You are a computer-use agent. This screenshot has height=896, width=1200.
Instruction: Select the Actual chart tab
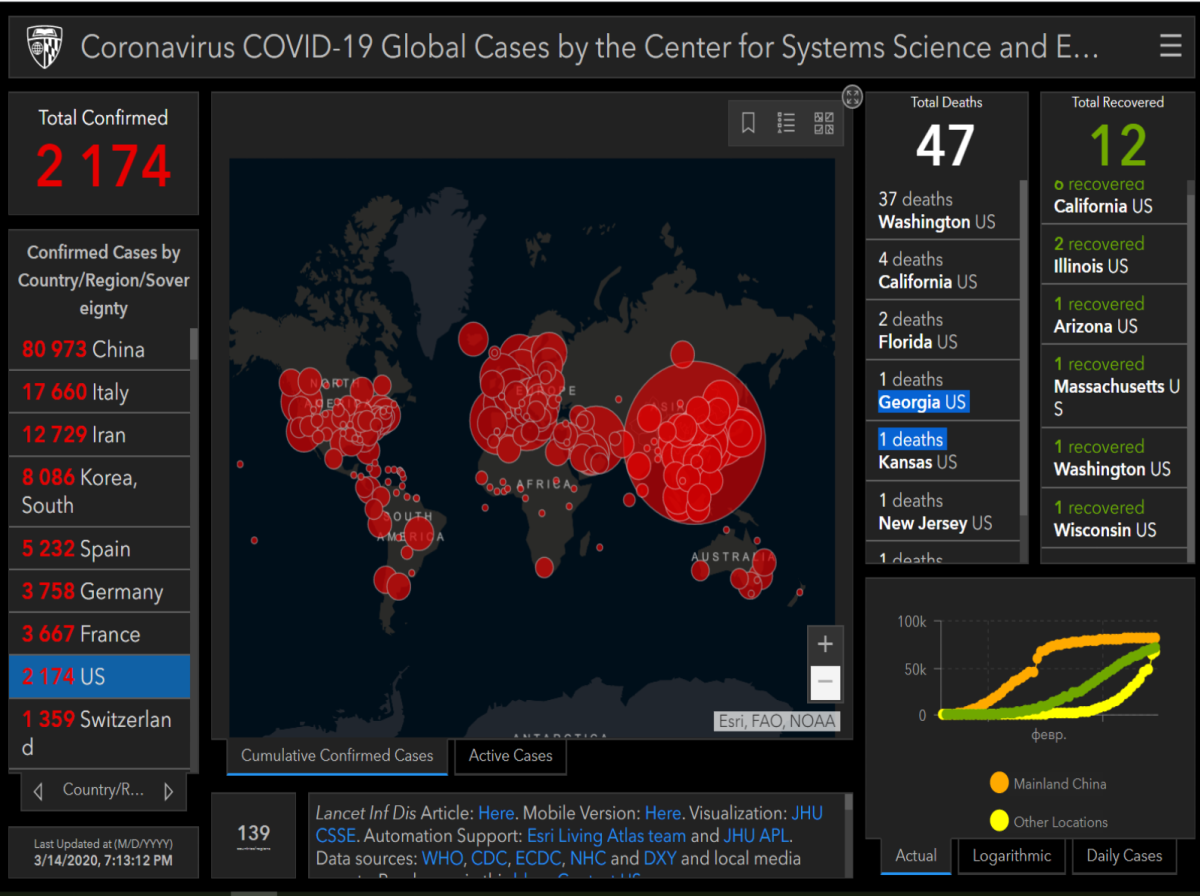point(916,856)
